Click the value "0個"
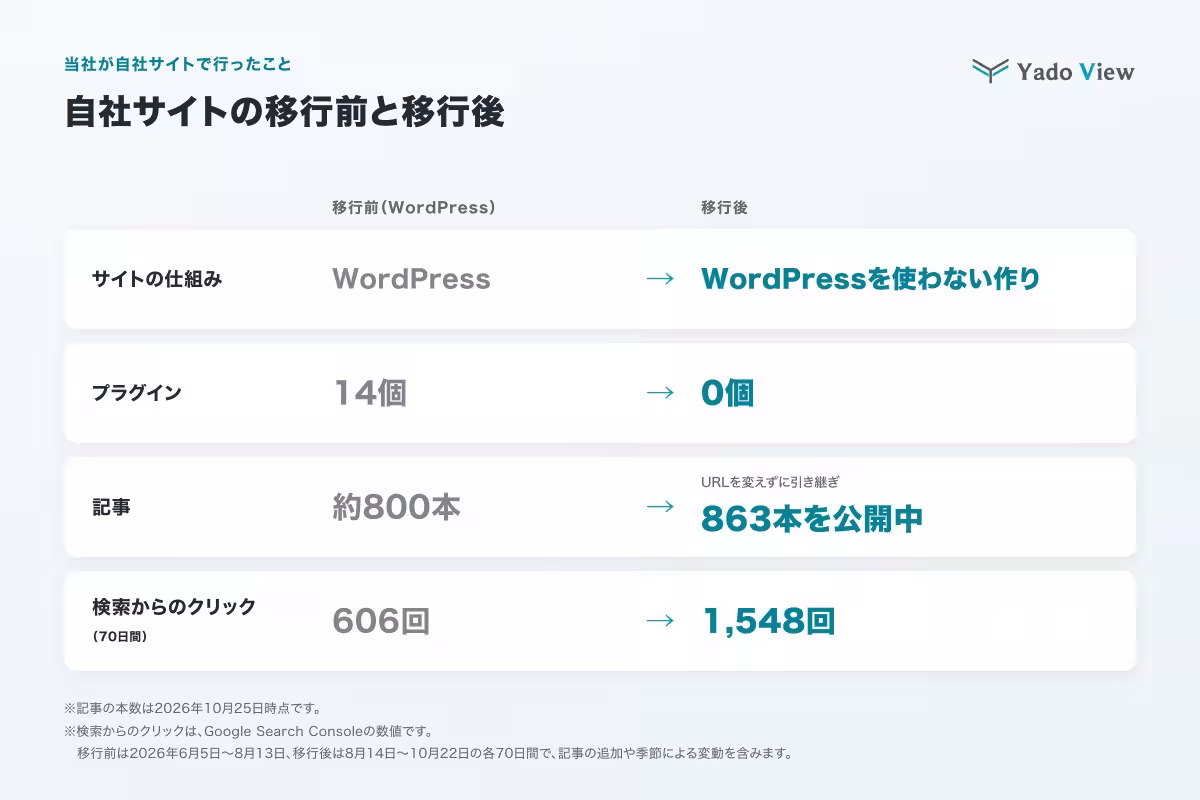This screenshot has width=1200, height=800. tap(727, 393)
